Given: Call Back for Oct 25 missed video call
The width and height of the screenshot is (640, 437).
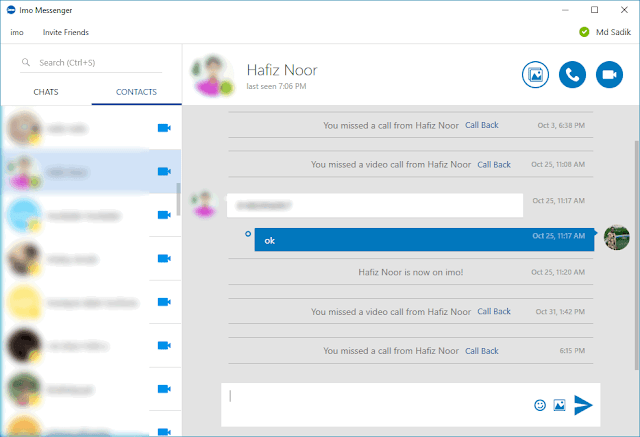Looking at the screenshot, I should point(494,164).
